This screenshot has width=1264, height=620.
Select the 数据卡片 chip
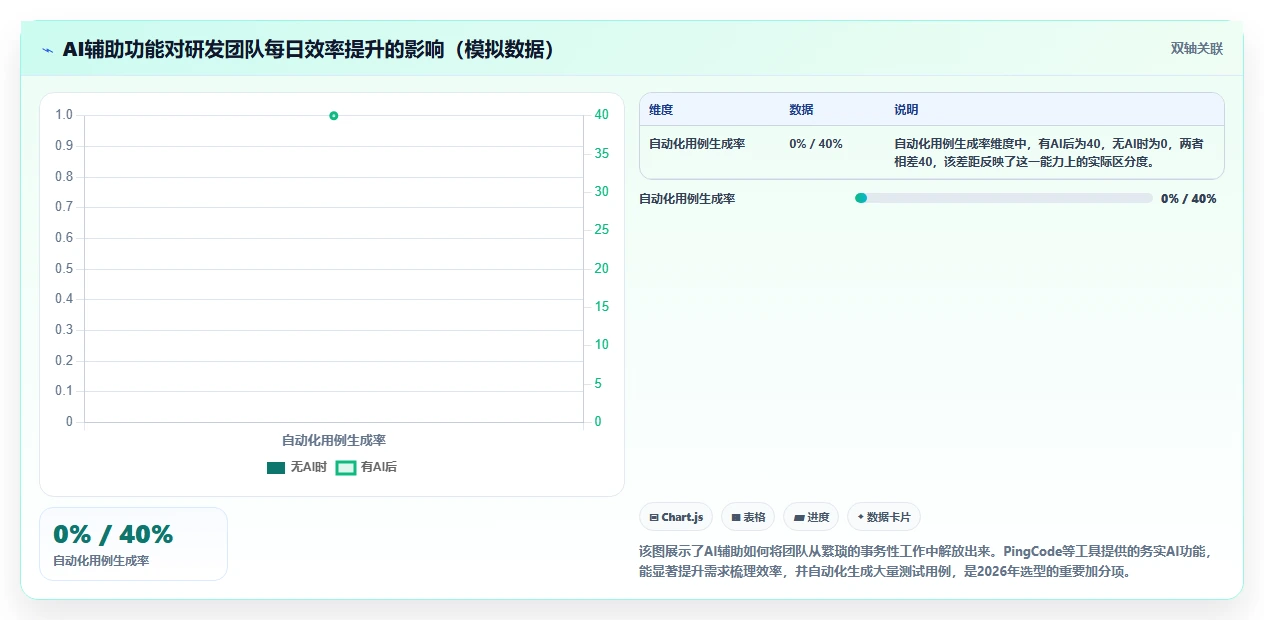click(x=884, y=517)
